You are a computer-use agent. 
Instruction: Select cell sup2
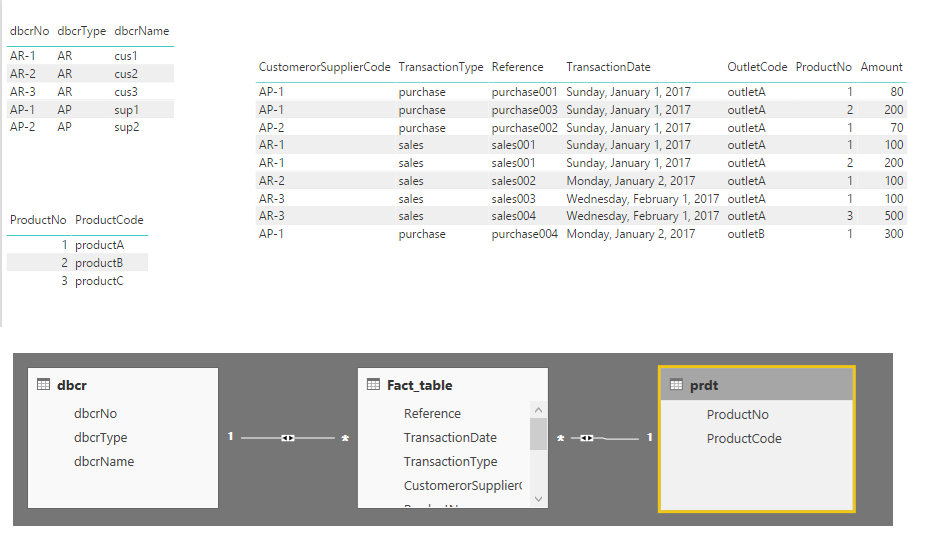click(126, 127)
